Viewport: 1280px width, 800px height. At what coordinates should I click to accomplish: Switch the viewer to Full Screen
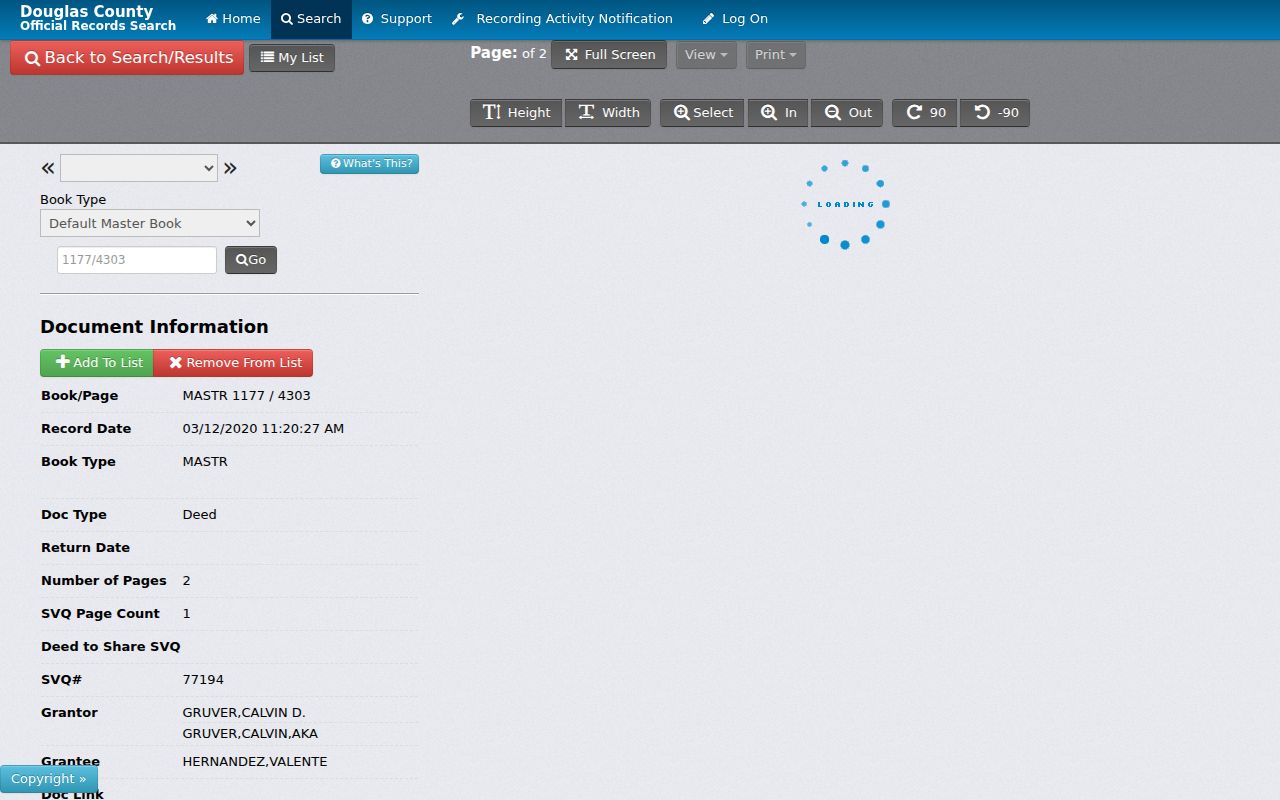[x=609, y=55]
